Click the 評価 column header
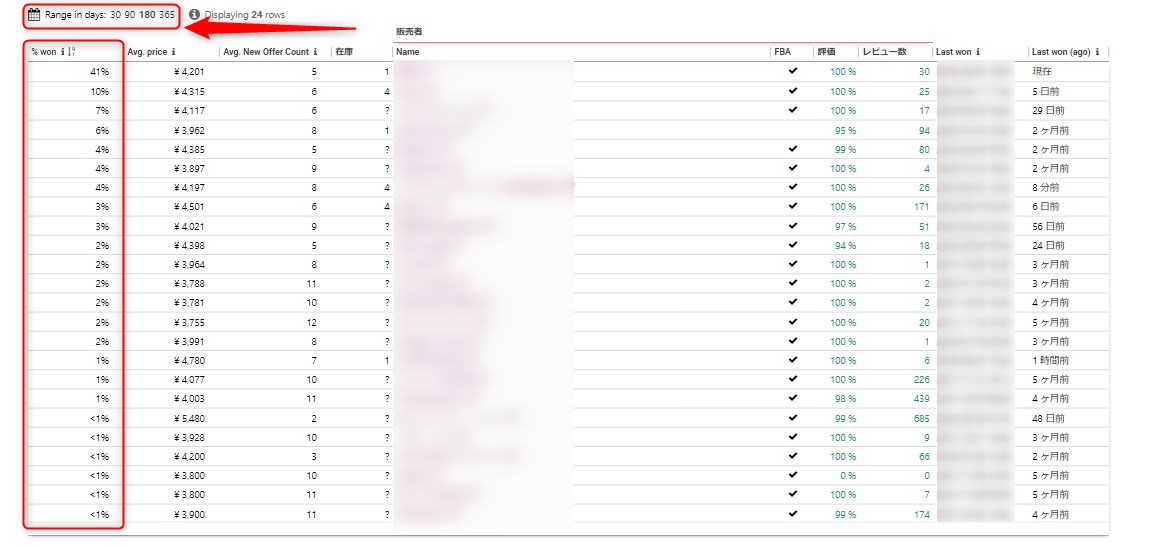 click(826, 52)
